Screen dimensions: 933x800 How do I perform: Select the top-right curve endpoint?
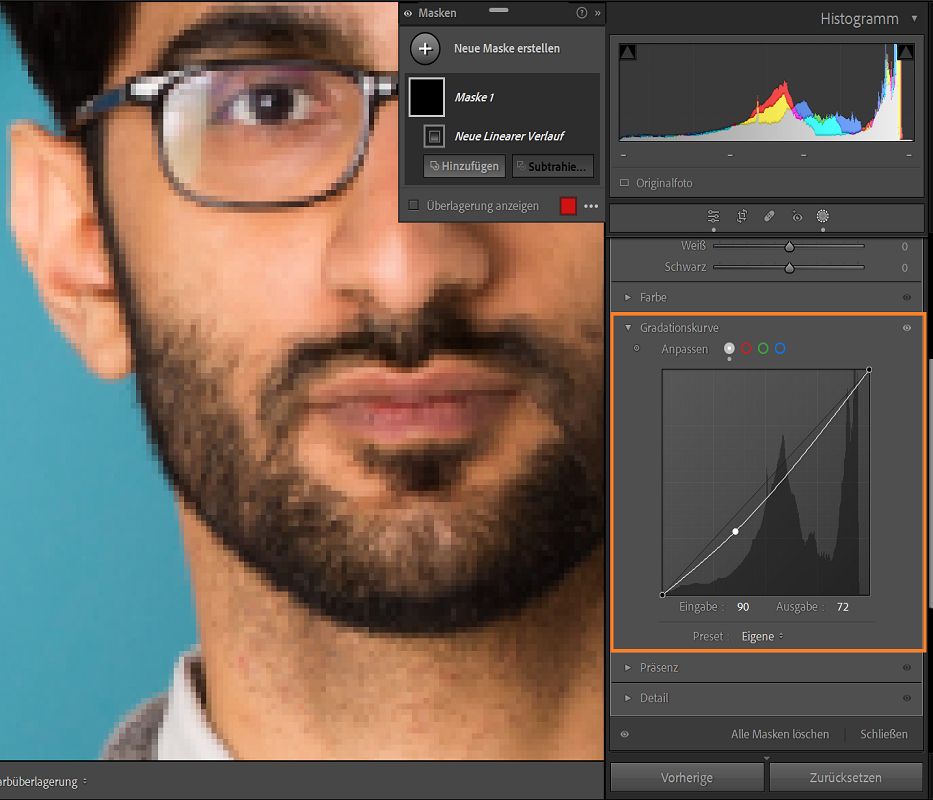tap(869, 370)
